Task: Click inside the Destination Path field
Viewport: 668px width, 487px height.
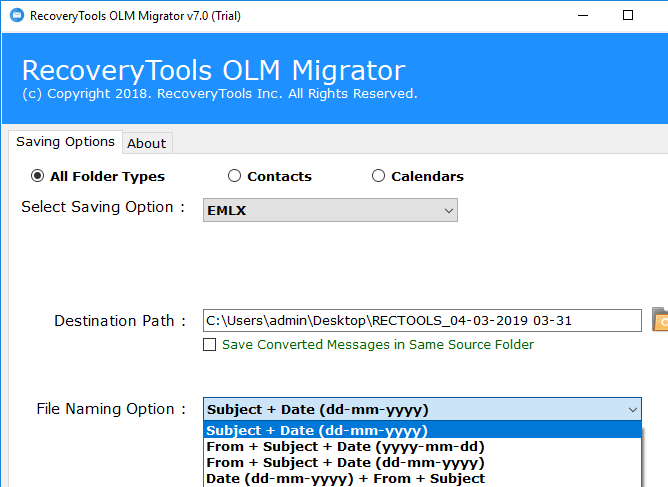Action: pyautogui.click(x=422, y=320)
